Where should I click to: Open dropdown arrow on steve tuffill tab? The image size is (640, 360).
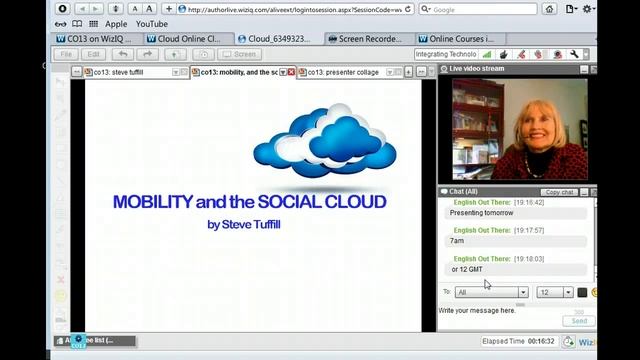coord(176,72)
